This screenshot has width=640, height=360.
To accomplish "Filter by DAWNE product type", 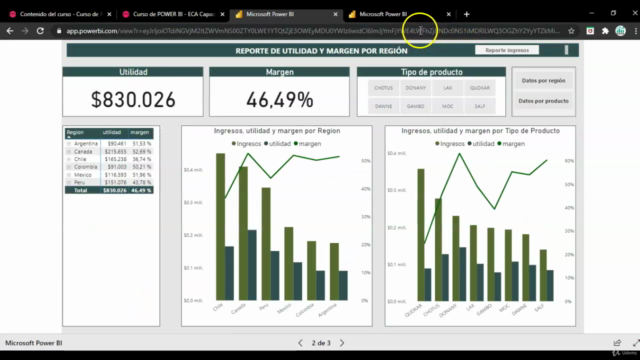I will [383, 106].
